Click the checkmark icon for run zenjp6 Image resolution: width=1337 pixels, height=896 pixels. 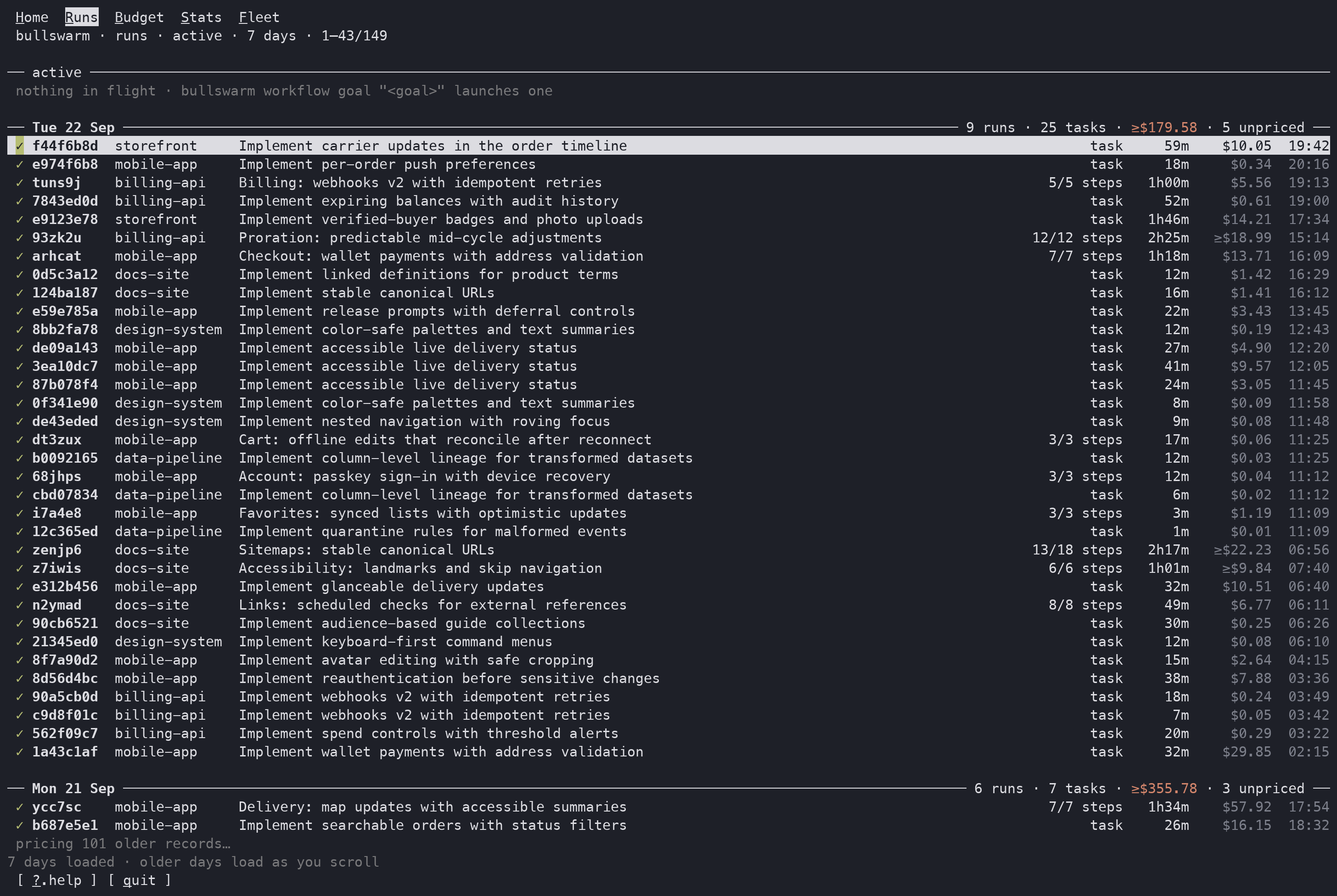(19, 550)
